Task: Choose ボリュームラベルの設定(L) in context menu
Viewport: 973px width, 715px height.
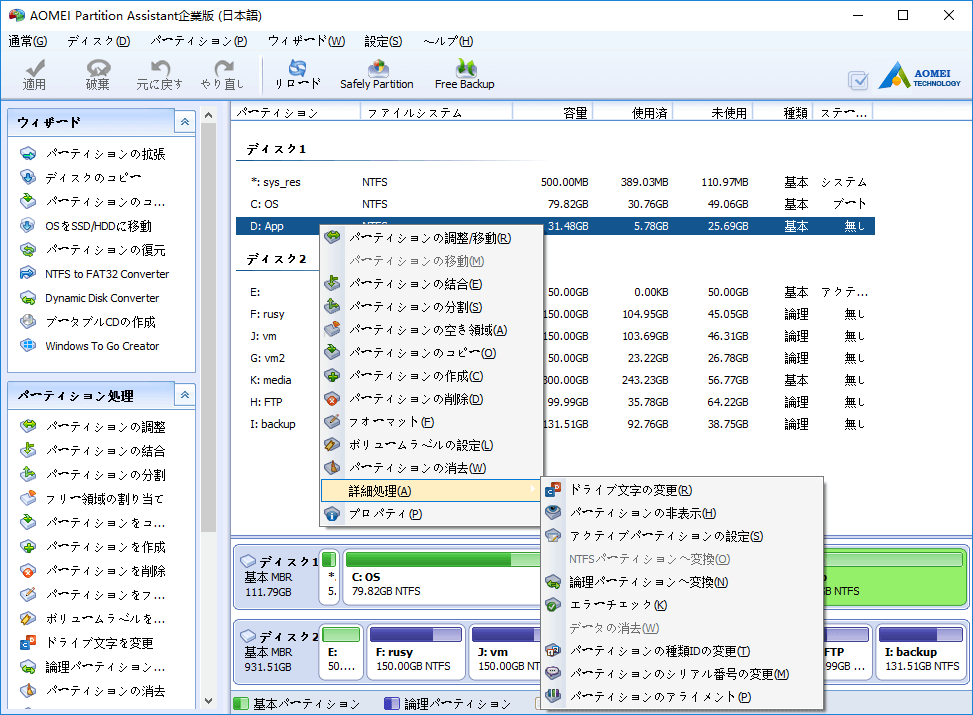Action: click(x=431, y=445)
